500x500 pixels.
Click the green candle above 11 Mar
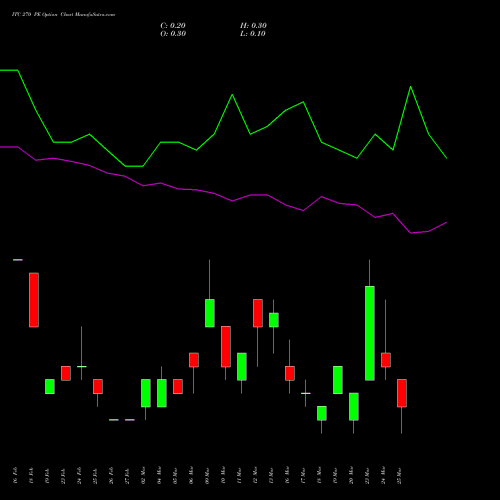[242, 367]
